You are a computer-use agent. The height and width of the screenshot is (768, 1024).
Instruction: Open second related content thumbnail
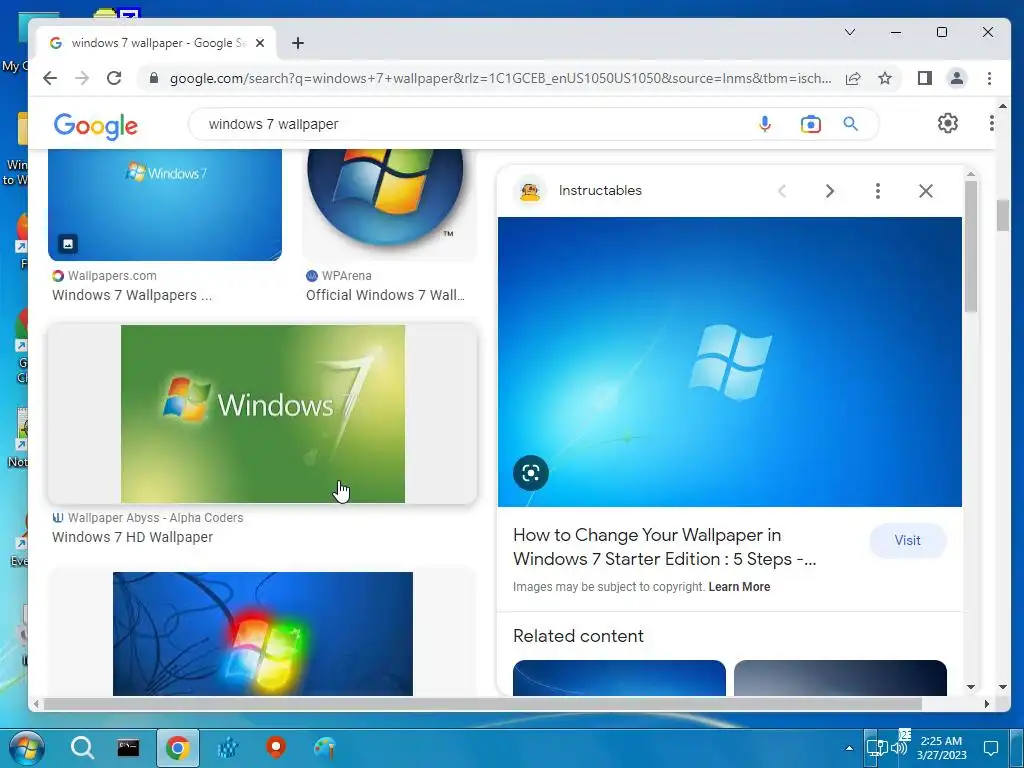click(x=840, y=678)
